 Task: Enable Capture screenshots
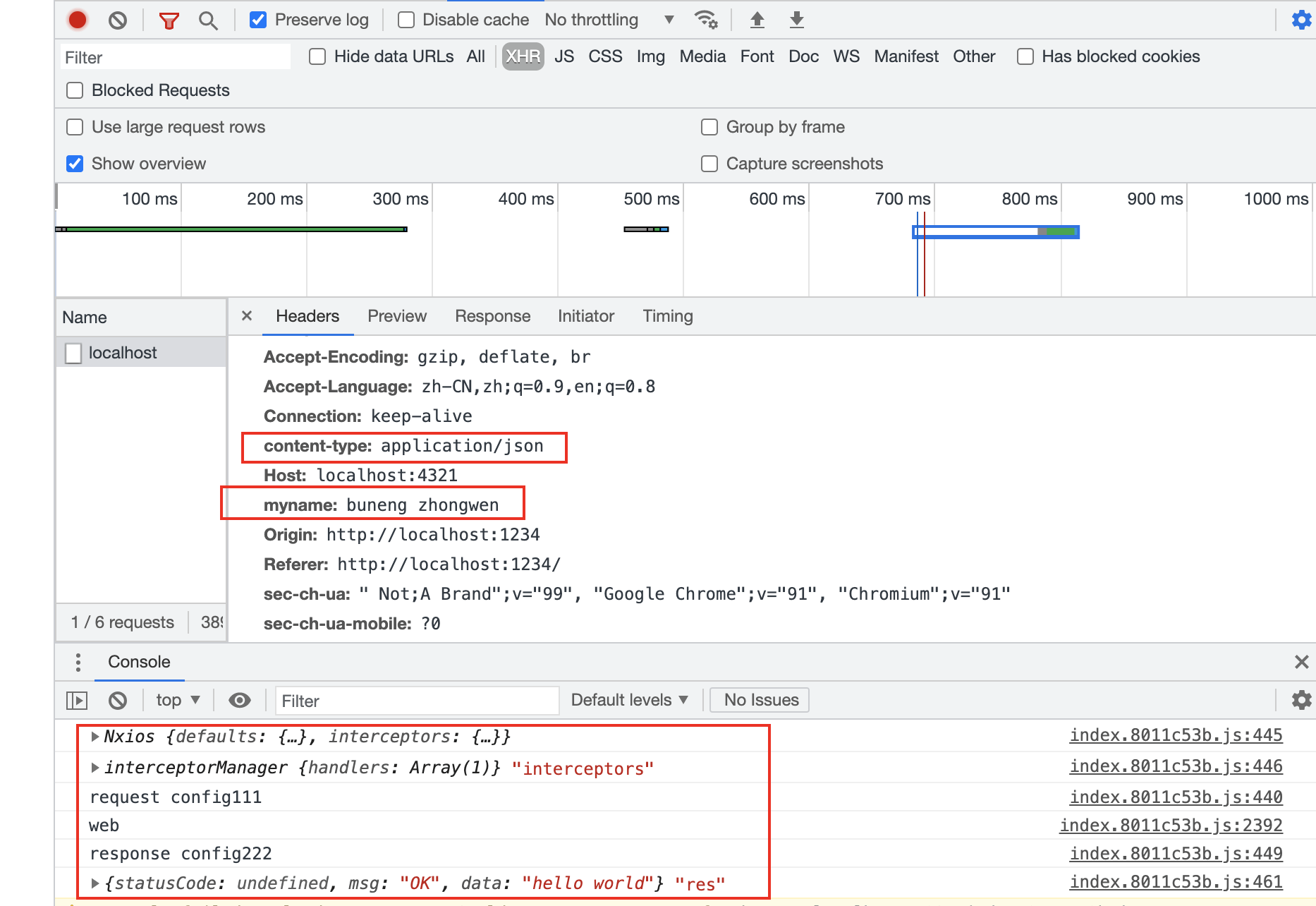[709, 164]
